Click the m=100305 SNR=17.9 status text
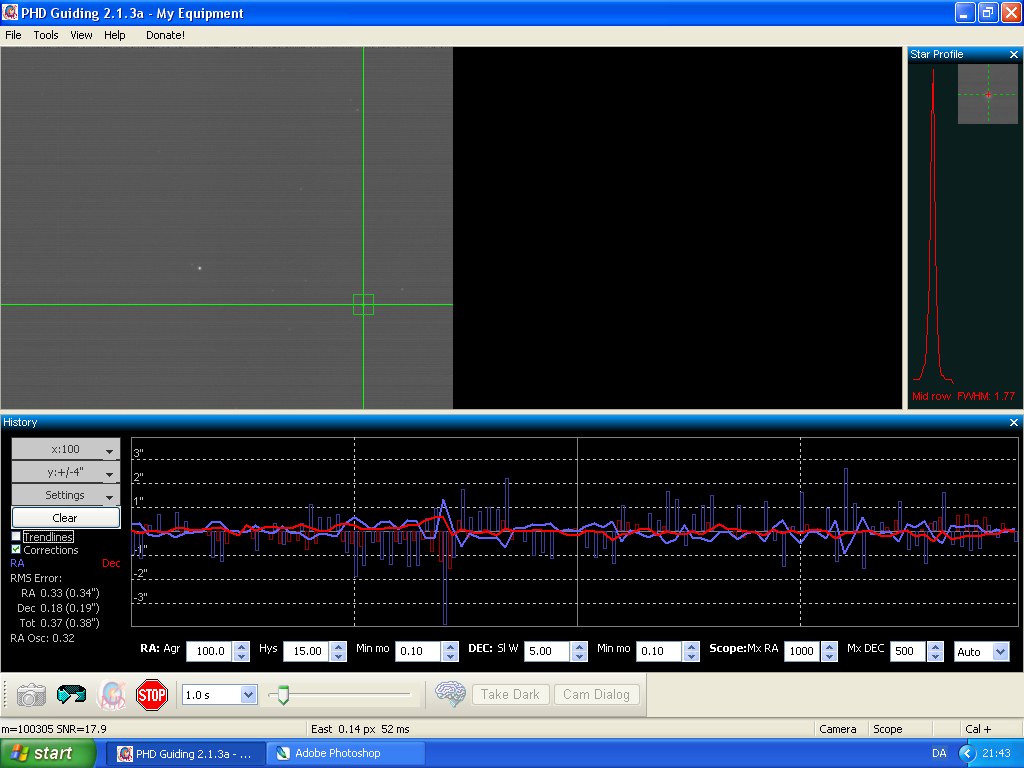1024x768 pixels. coord(54,729)
